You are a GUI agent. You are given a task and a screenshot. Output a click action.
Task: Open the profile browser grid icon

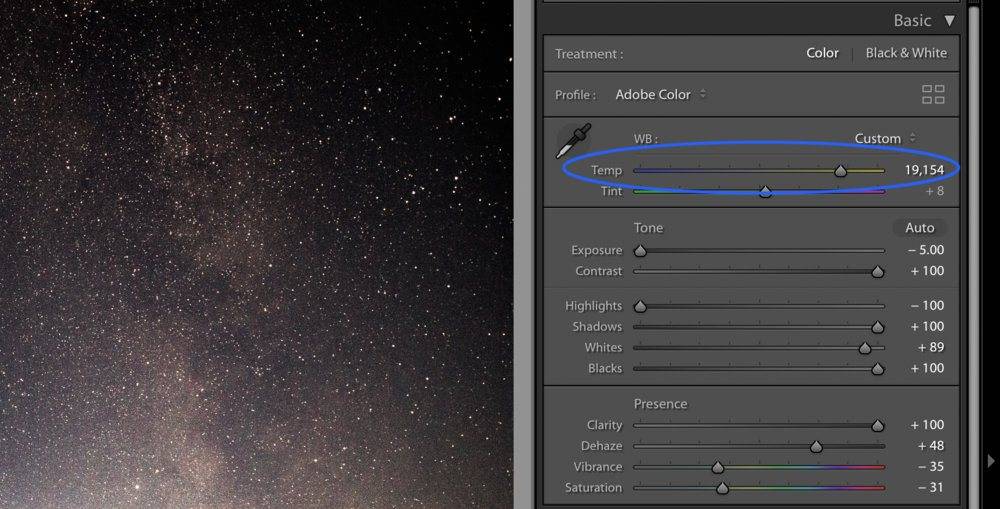click(x=932, y=95)
